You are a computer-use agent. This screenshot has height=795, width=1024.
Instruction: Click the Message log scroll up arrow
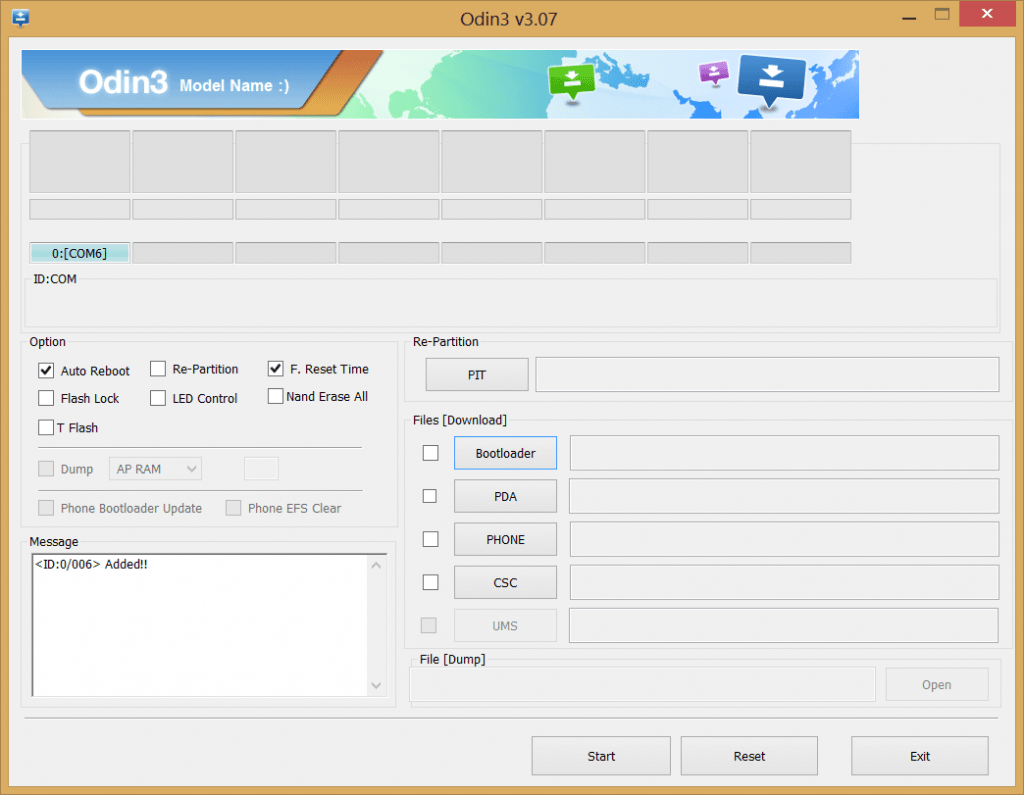coord(376,566)
